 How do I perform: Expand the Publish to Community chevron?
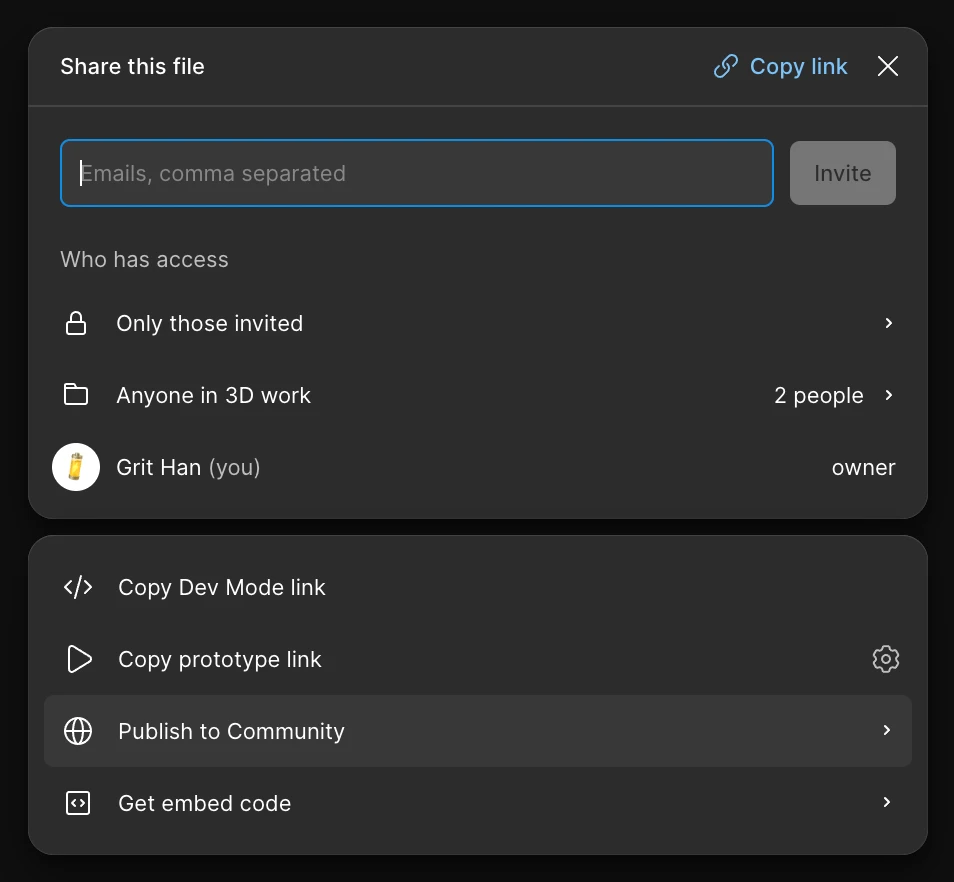click(x=886, y=731)
